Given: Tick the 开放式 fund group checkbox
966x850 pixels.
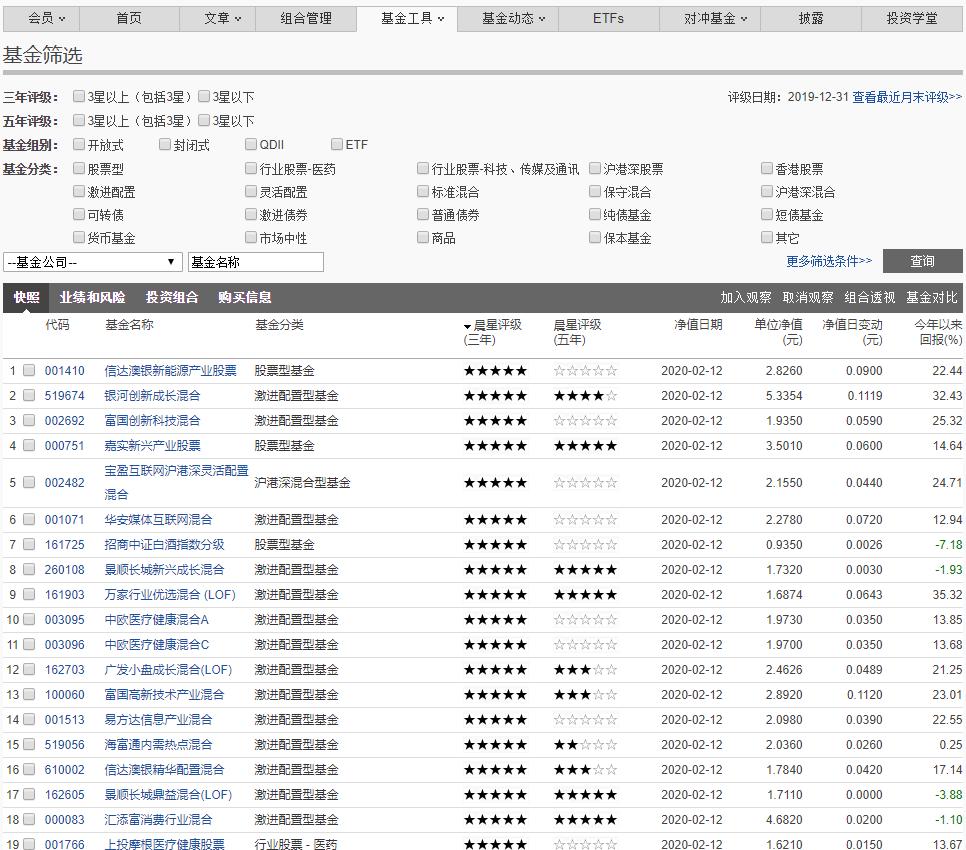Looking at the screenshot, I should (x=79, y=144).
